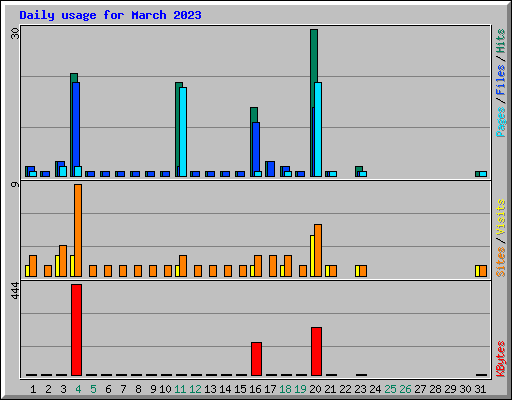Click the yellow Visits bar for day 20
The image size is (512, 400).
[x=312, y=256]
